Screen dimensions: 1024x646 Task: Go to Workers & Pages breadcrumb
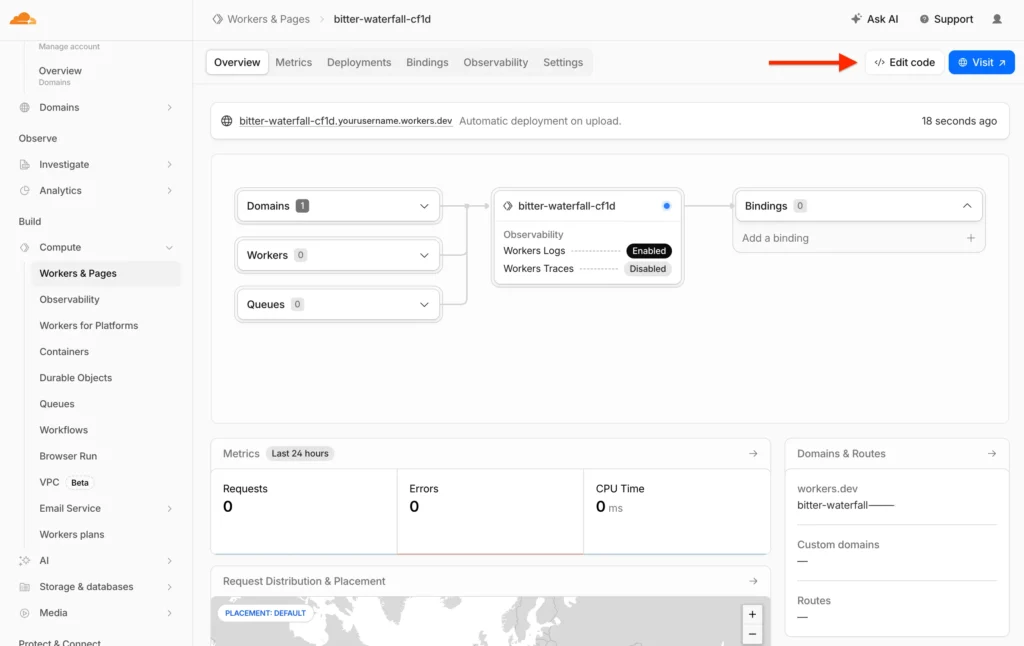261,19
